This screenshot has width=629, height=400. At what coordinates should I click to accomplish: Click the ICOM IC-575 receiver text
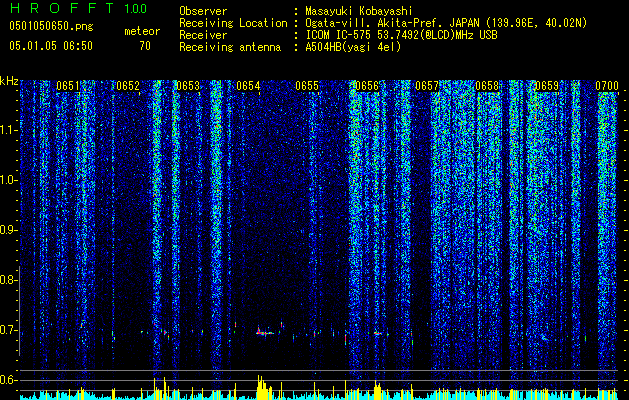point(401,35)
